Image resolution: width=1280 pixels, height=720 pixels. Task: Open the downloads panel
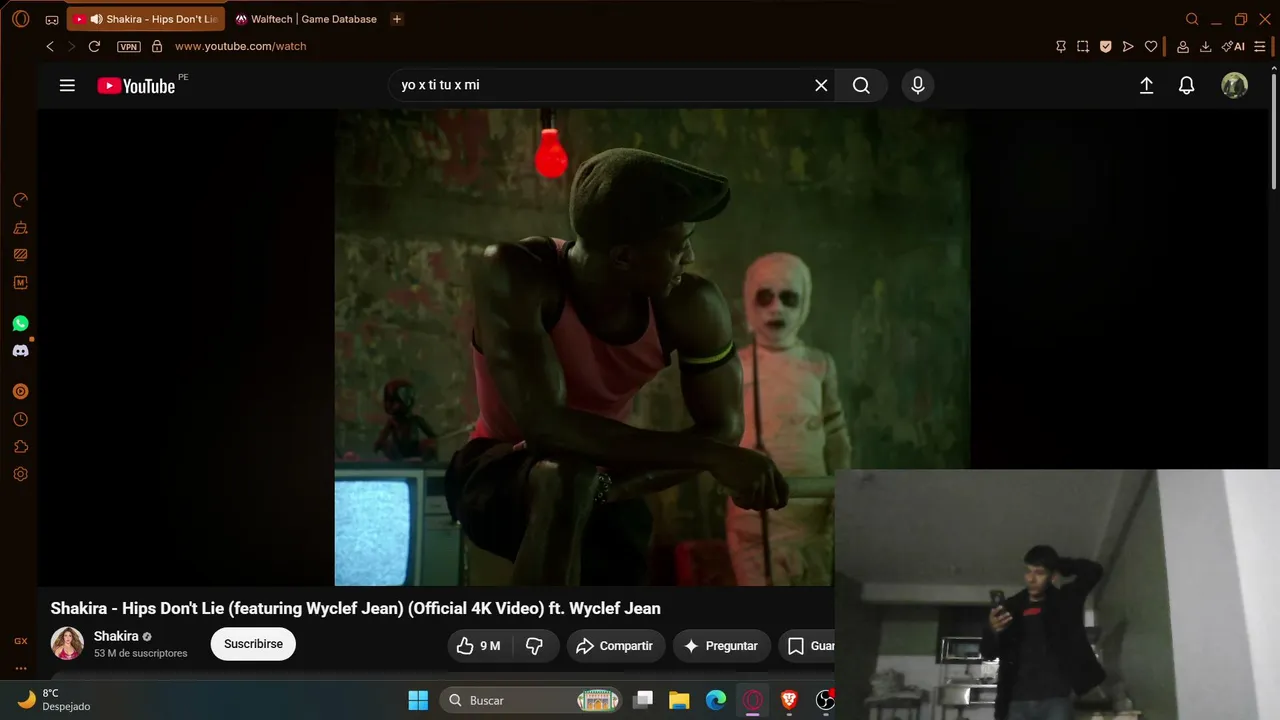point(1206,46)
